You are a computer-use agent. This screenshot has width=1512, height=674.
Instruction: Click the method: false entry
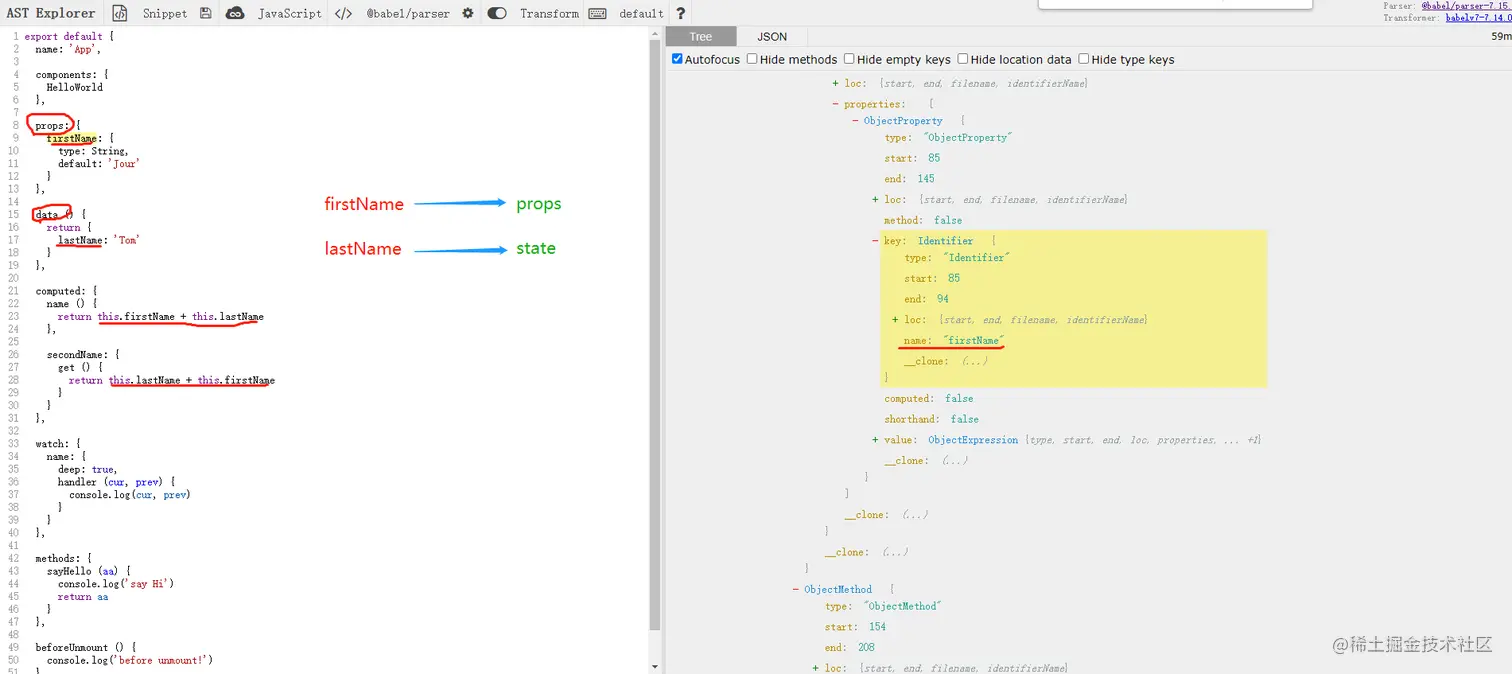pyautogui.click(x=923, y=220)
